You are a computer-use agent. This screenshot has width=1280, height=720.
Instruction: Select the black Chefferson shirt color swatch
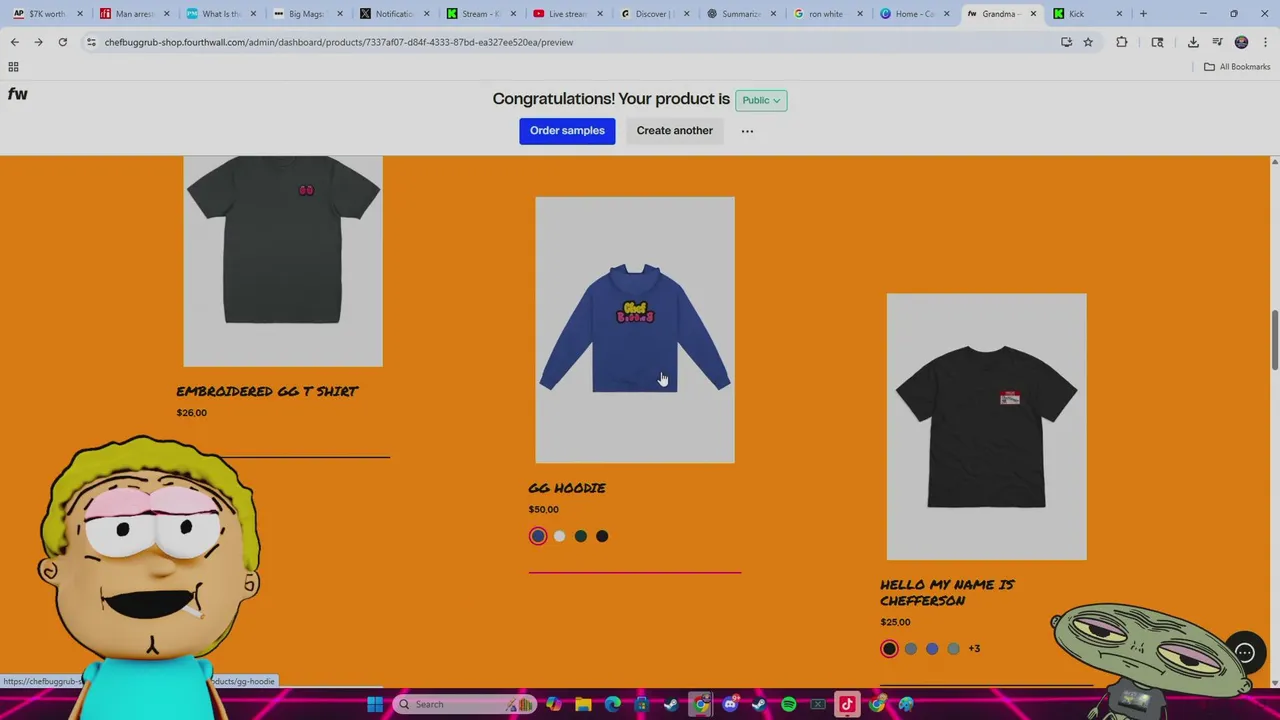tap(889, 649)
